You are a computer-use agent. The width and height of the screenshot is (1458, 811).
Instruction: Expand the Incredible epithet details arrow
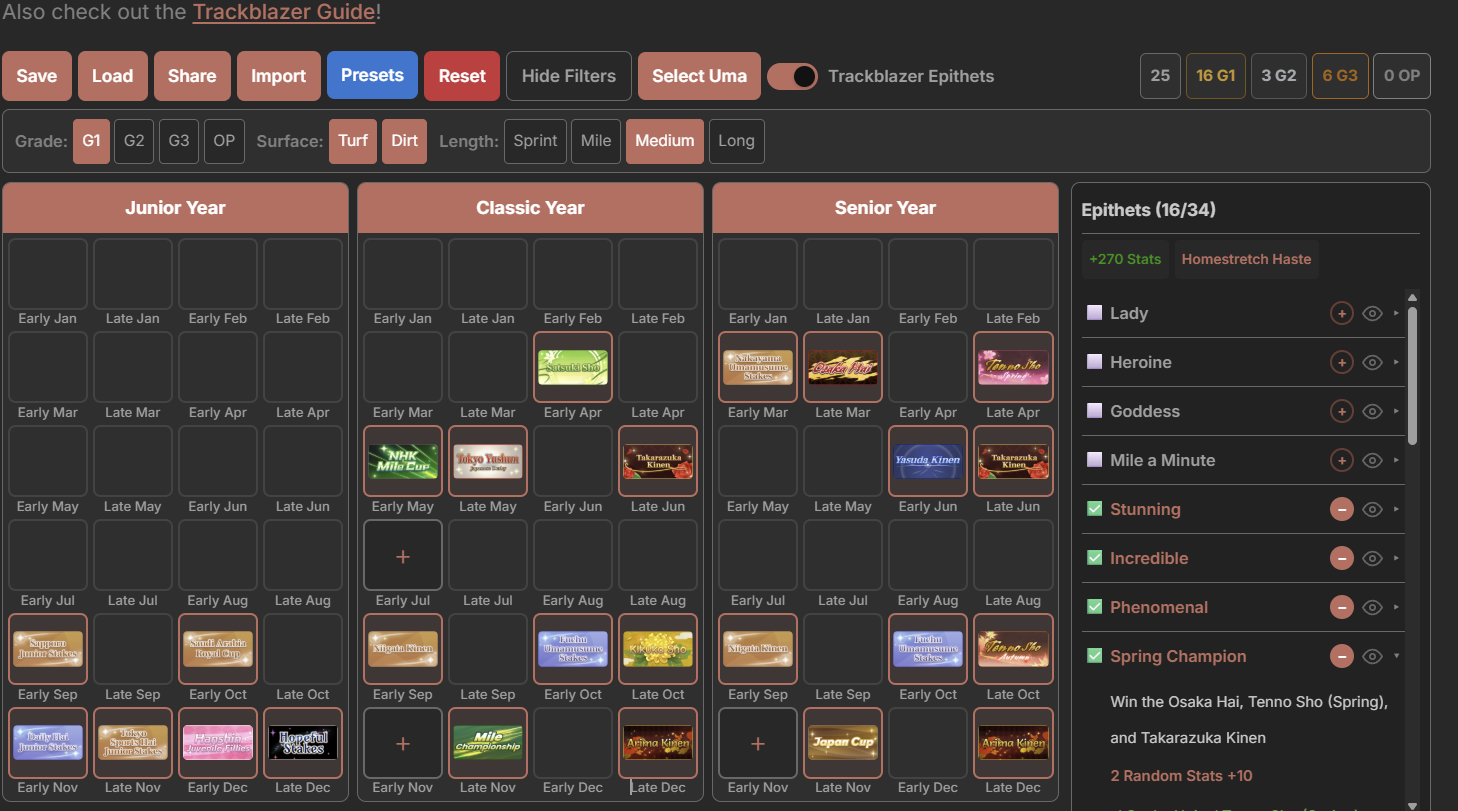pos(1396,558)
